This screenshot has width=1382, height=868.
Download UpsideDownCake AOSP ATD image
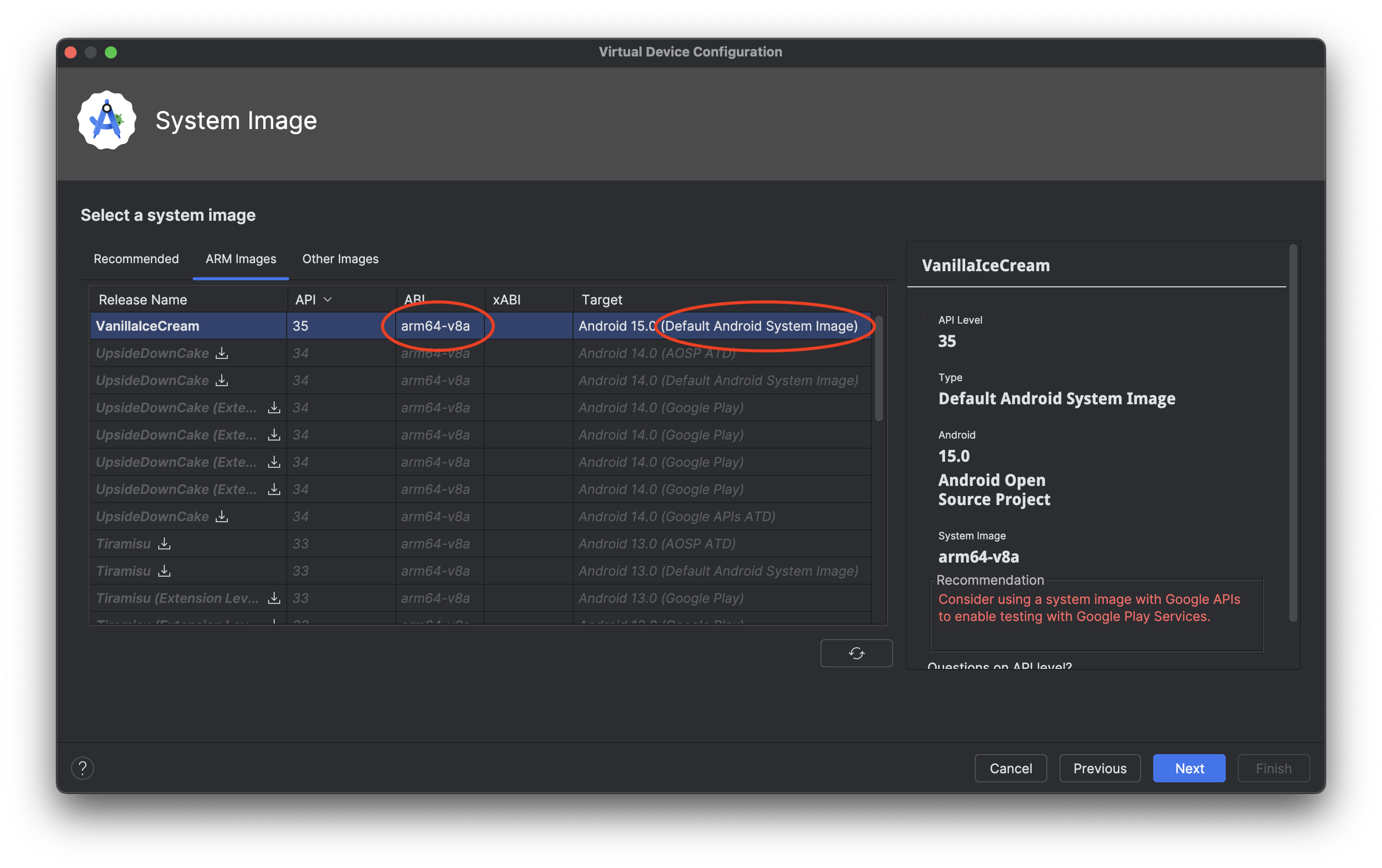tap(222, 353)
